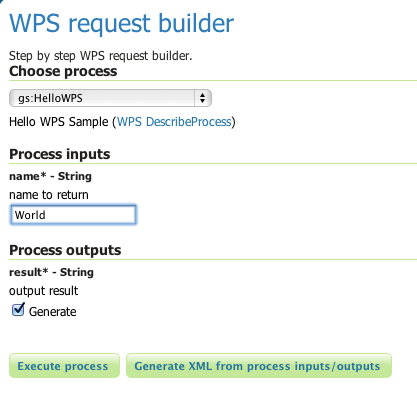The height and width of the screenshot is (401, 417).
Task: Click the 'name to return' description text
Action: point(49,195)
